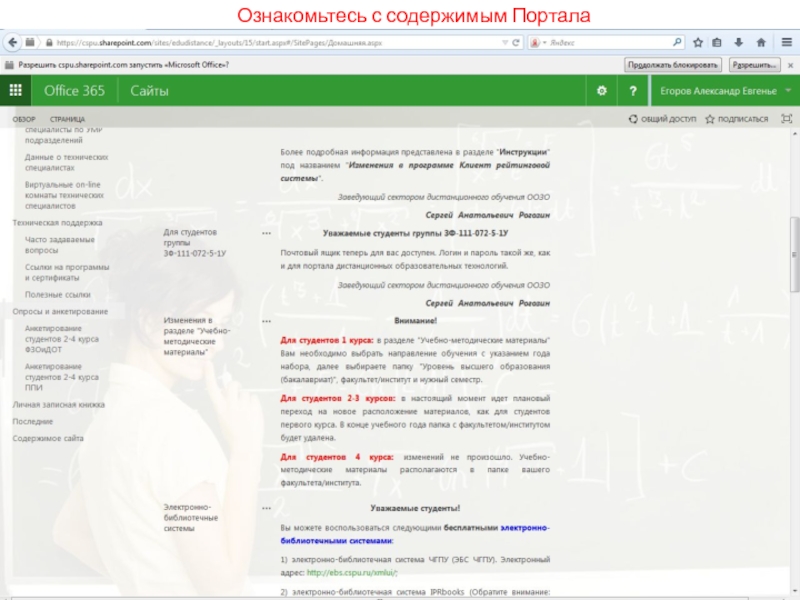Toggle the ПОДПИСАТЬСЯ follow star
The height and width of the screenshot is (600, 800).
[x=738, y=118]
